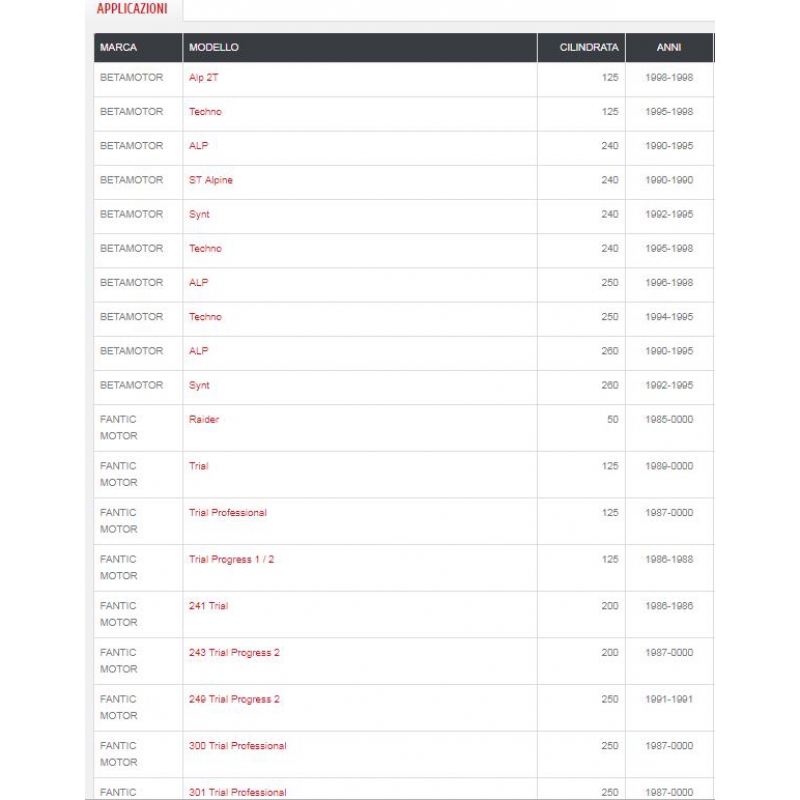Screen dimensions: 800x800
Task: Open the Techno 250 link
Action: tap(205, 317)
